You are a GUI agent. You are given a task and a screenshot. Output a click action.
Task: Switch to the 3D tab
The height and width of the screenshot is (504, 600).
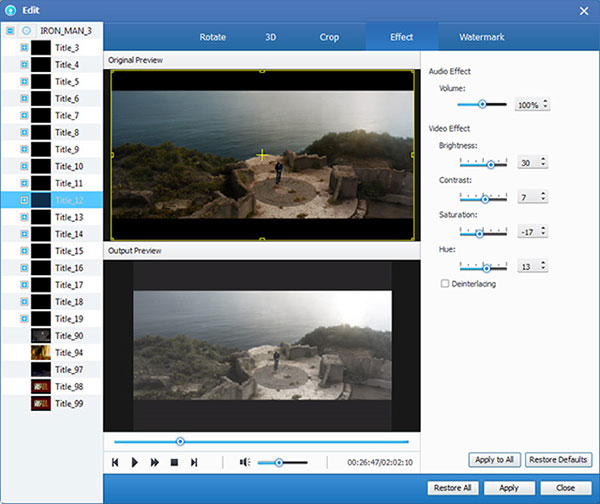271,37
